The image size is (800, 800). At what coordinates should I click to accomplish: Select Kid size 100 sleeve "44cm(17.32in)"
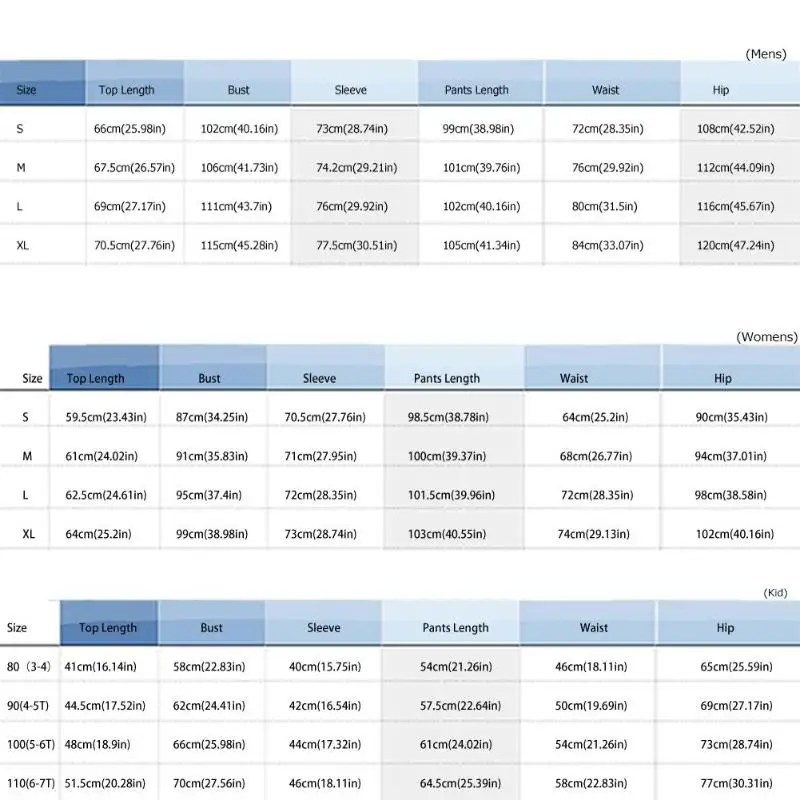point(324,744)
